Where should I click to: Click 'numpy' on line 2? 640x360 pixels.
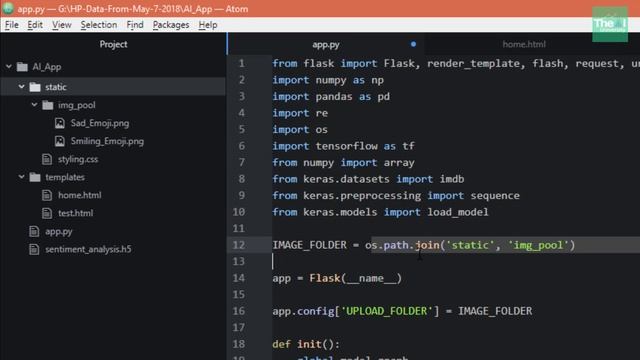(331, 80)
